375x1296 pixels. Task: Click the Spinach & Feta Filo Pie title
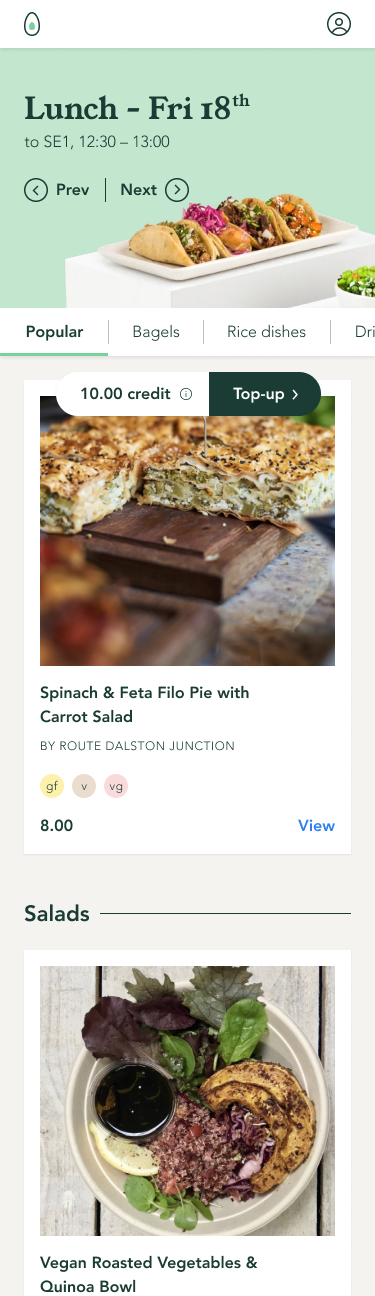(145, 704)
